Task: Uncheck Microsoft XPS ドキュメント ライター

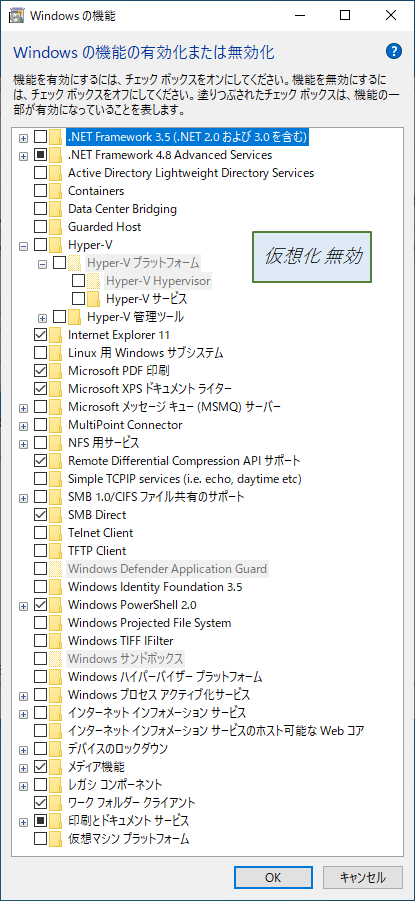Action: click(x=40, y=389)
